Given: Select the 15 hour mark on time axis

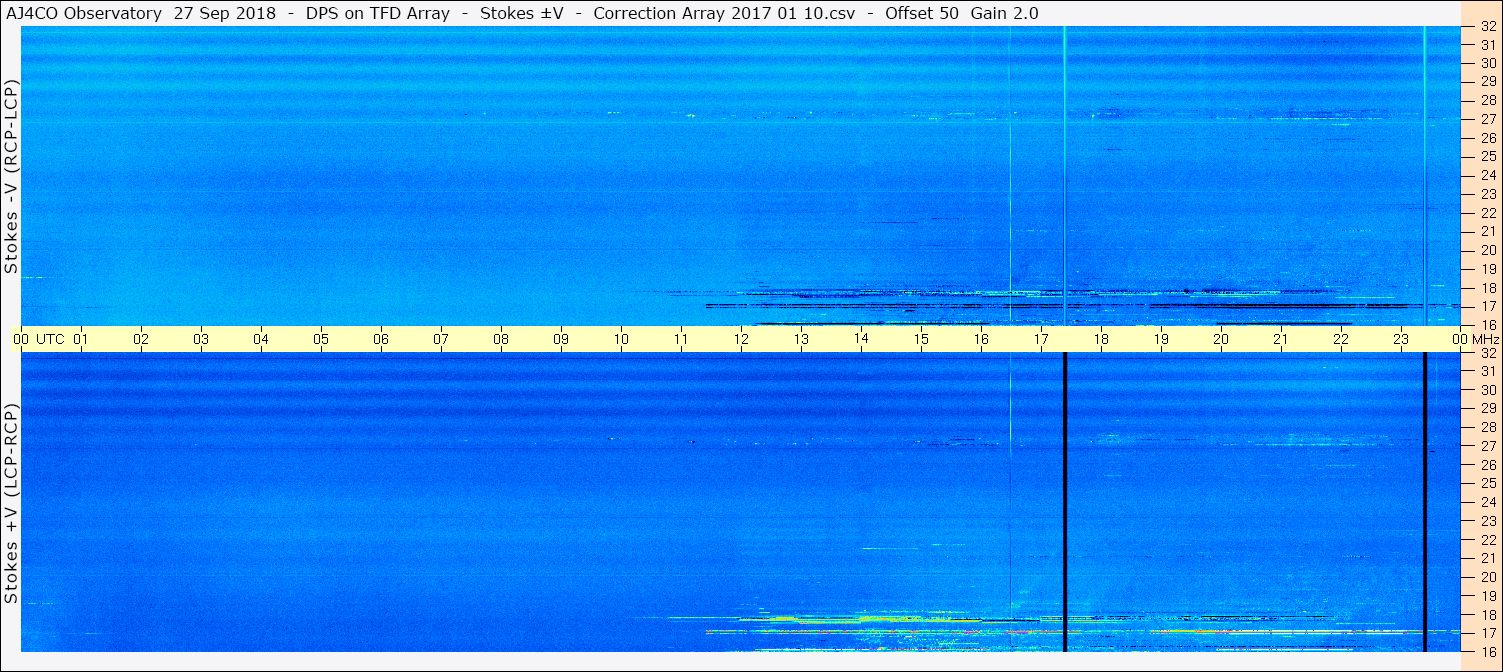Looking at the screenshot, I should [921, 339].
